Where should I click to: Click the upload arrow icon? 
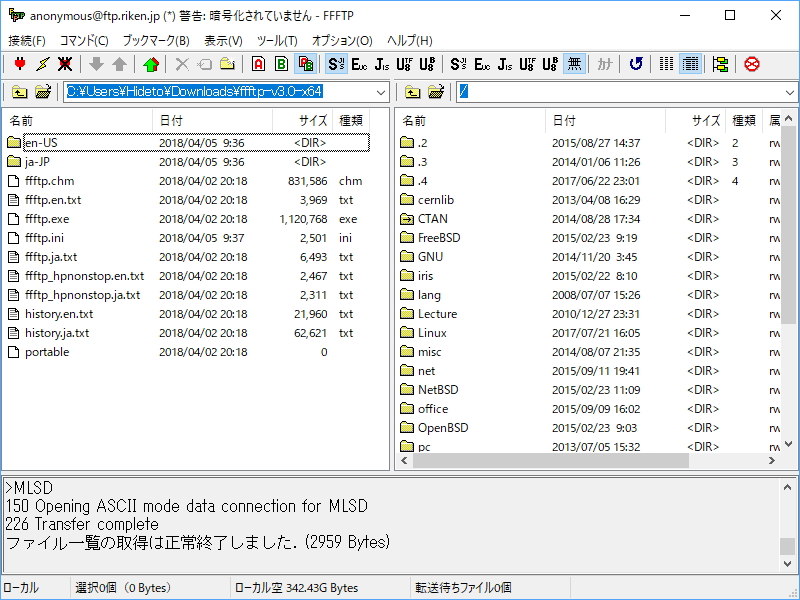(118, 64)
